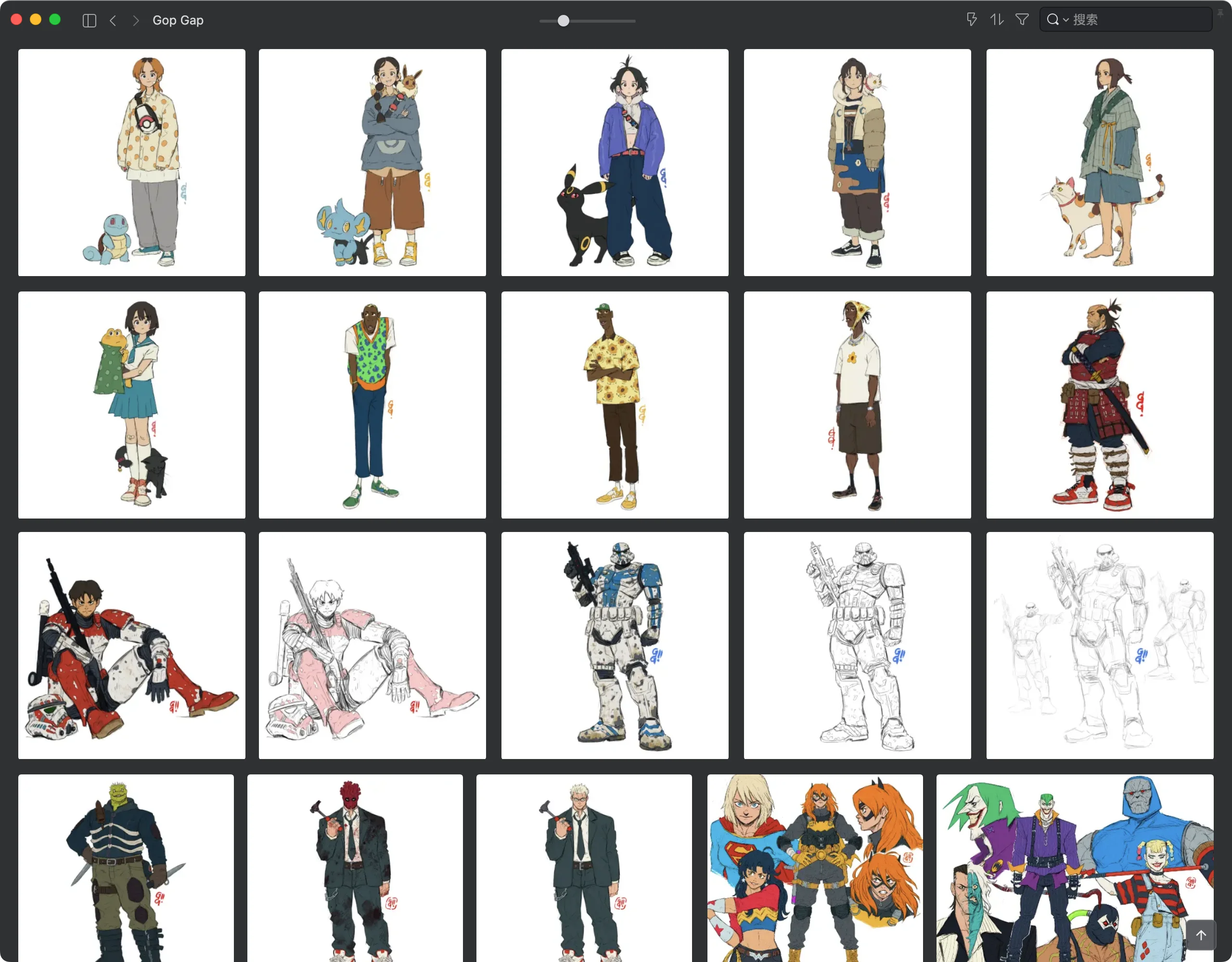Select inked lineart stormtrooper thumbnail
Image resolution: width=1232 pixels, height=962 pixels.
(858, 646)
